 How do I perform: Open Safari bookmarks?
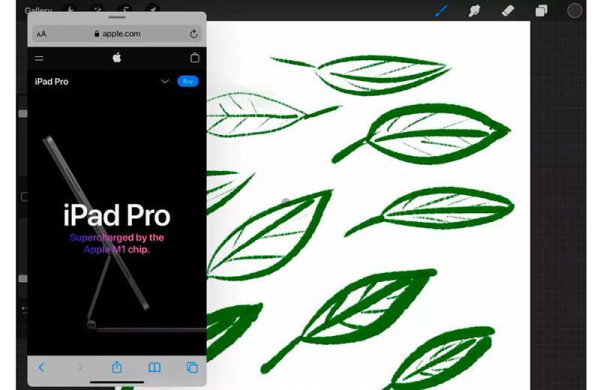tap(154, 368)
